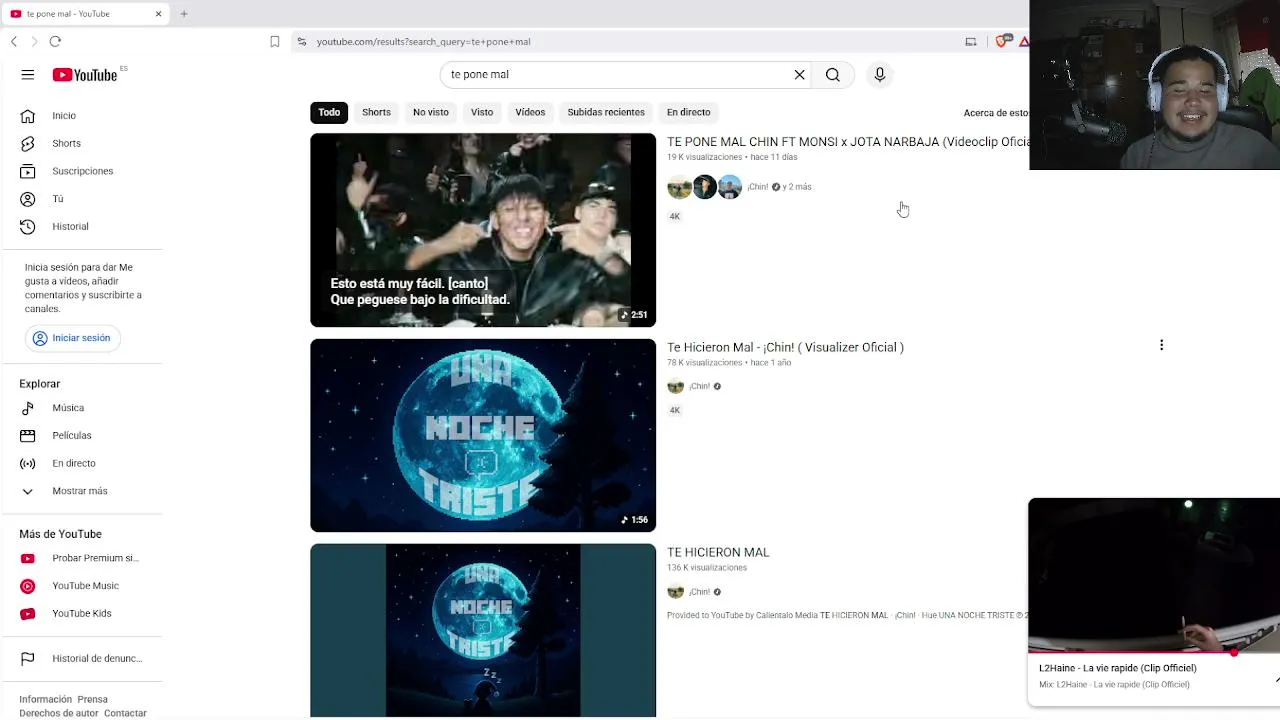
Task: Start voice search with the microphone
Action: pyautogui.click(x=880, y=75)
